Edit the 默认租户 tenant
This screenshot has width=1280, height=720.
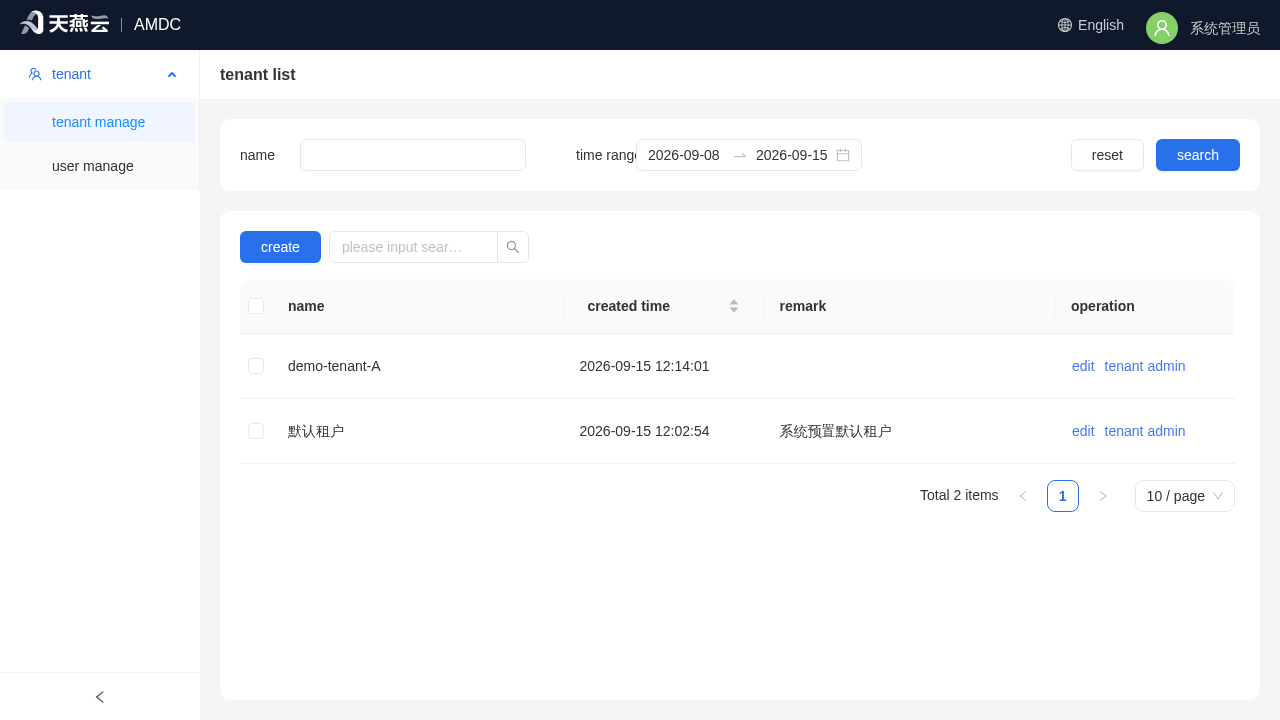pyautogui.click(x=1083, y=431)
